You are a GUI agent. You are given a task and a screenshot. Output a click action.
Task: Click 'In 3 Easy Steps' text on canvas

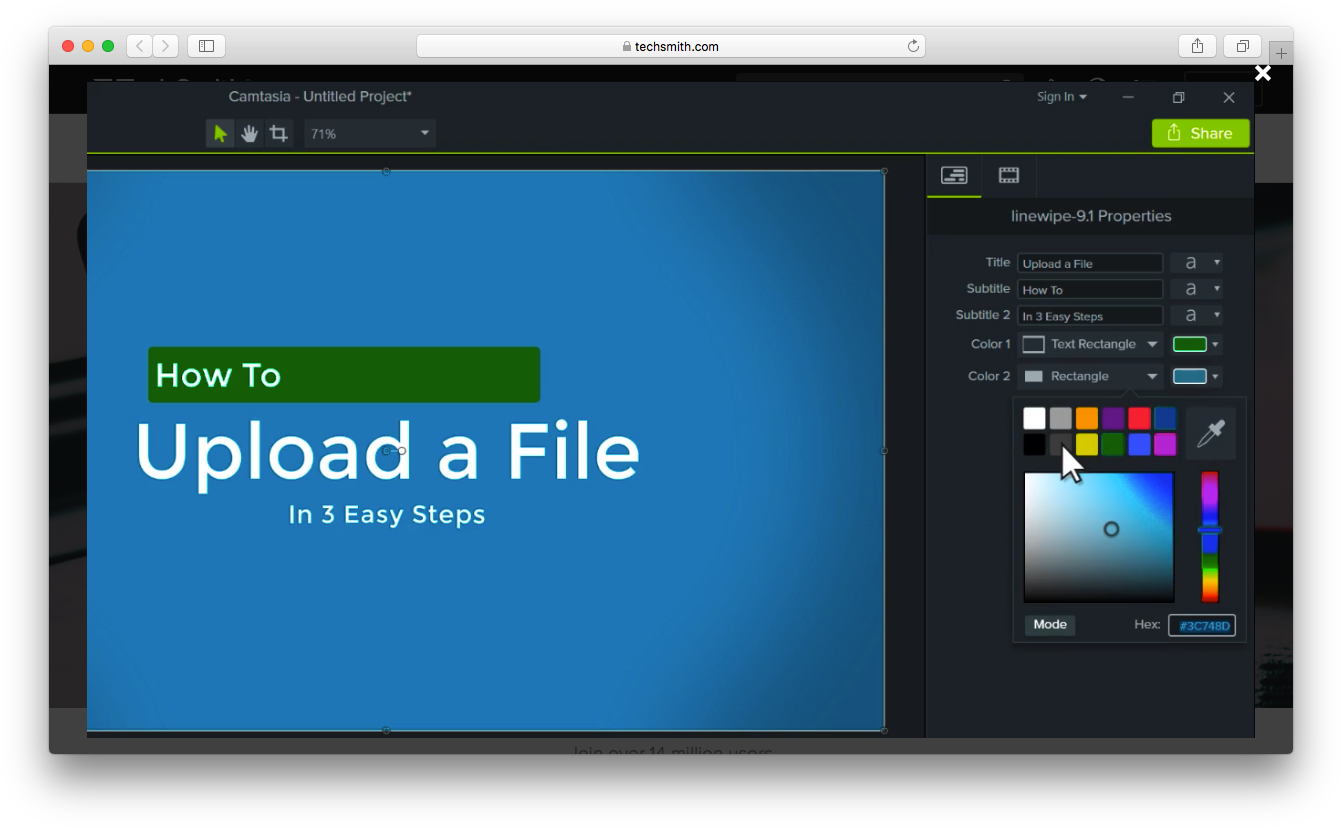(x=387, y=514)
